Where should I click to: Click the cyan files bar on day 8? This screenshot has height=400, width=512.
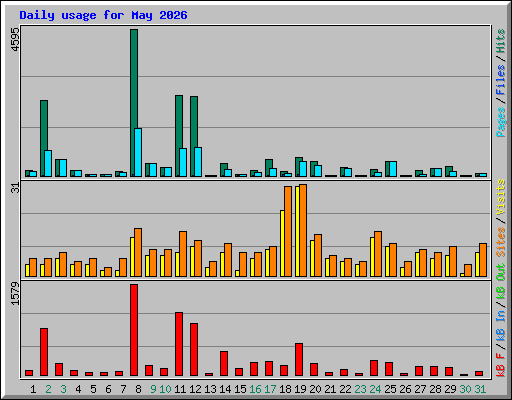click(138, 152)
